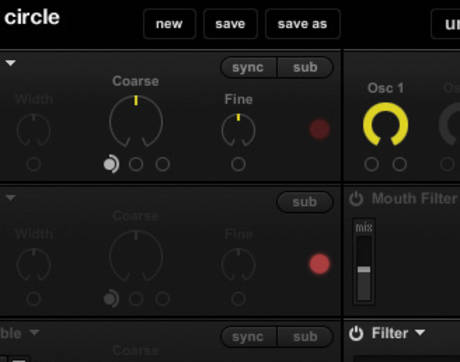Toggle sync in the top oscillator row
The width and height of the screenshot is (460, 362).
click(248, 67)
